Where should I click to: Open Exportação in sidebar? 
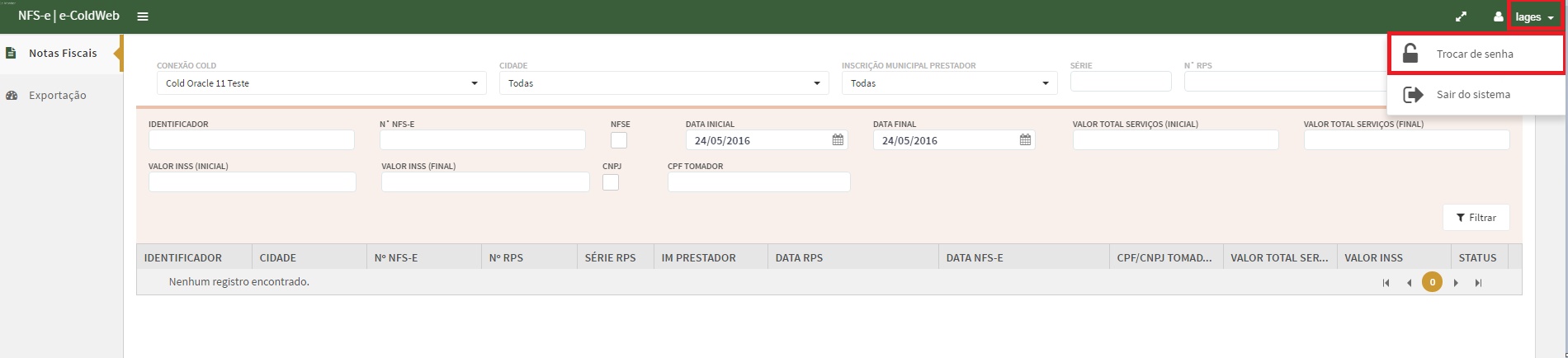(57, 96)
